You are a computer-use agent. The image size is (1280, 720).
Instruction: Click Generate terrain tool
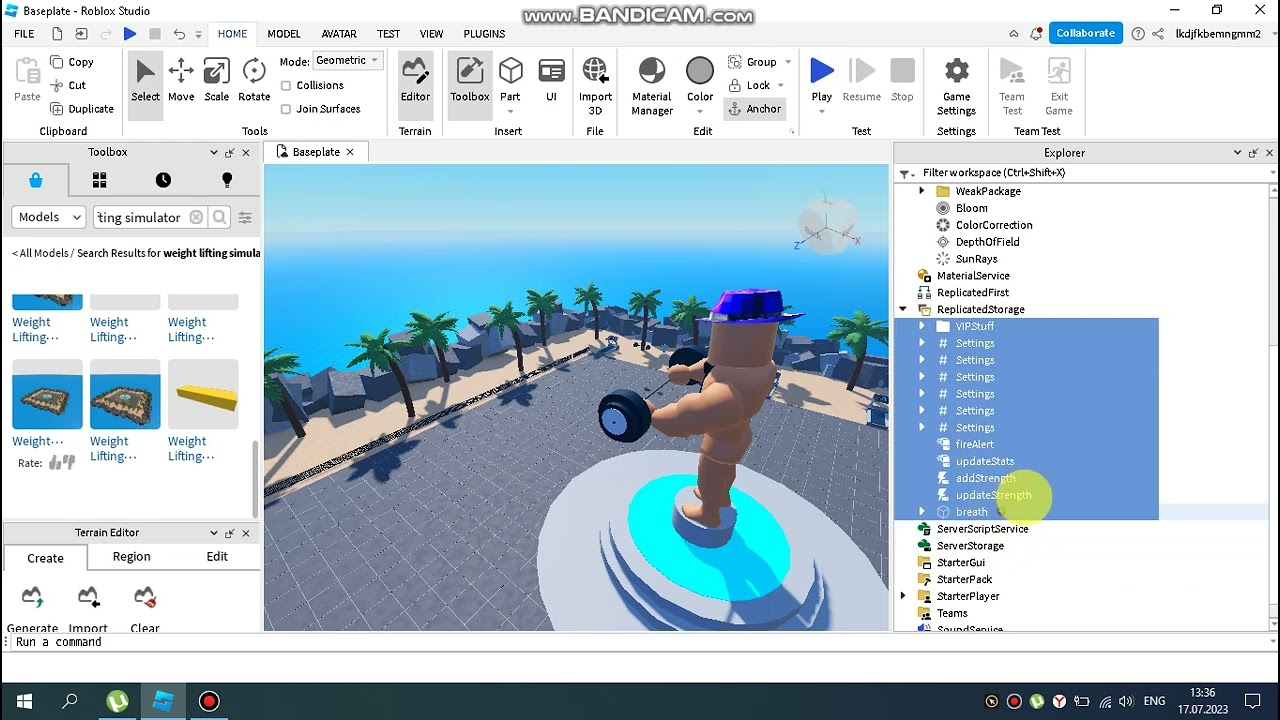coord(32,610)
